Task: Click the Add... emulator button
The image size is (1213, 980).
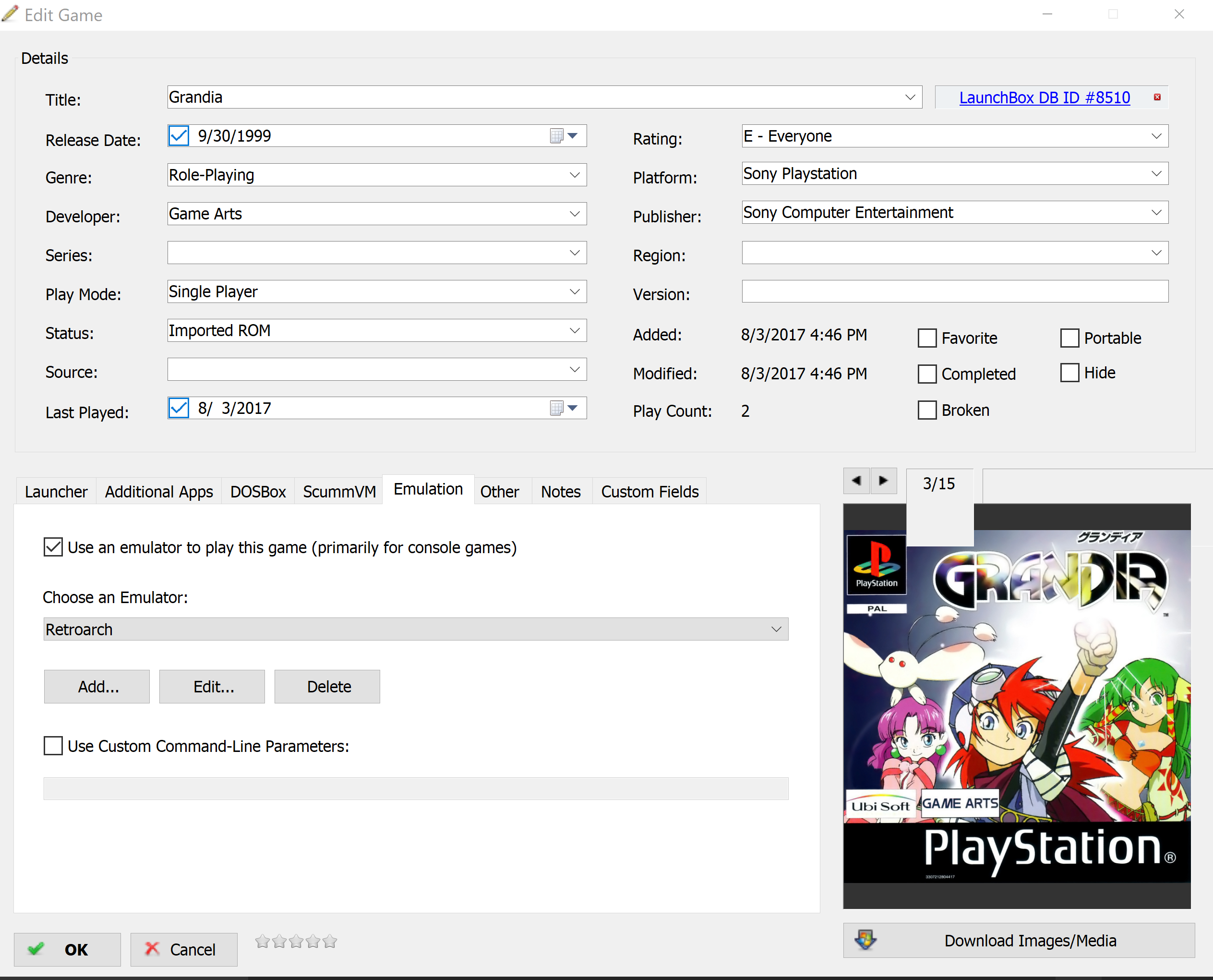Action: 97,687
